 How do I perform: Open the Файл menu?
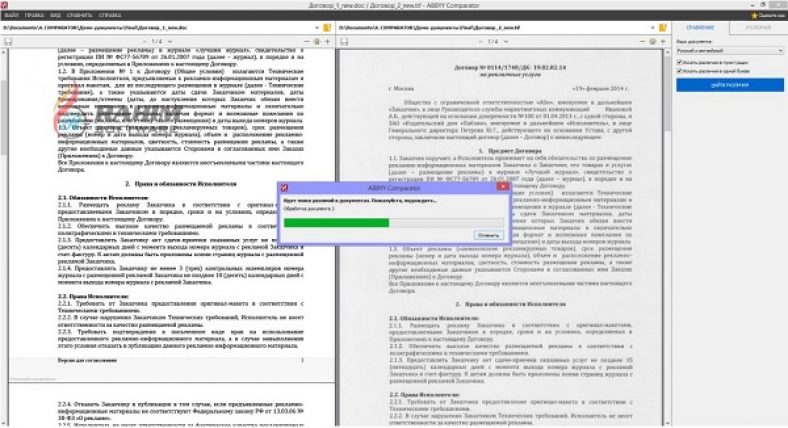point(12,17)
